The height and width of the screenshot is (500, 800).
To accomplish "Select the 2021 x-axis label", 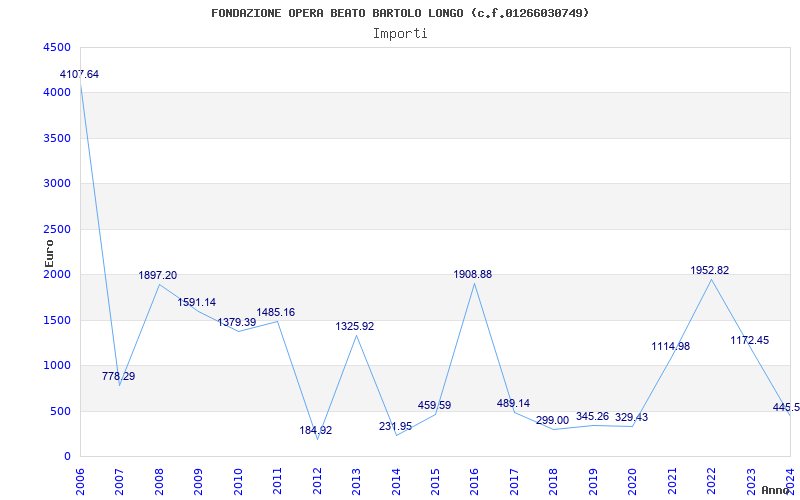I will [671, 481].
